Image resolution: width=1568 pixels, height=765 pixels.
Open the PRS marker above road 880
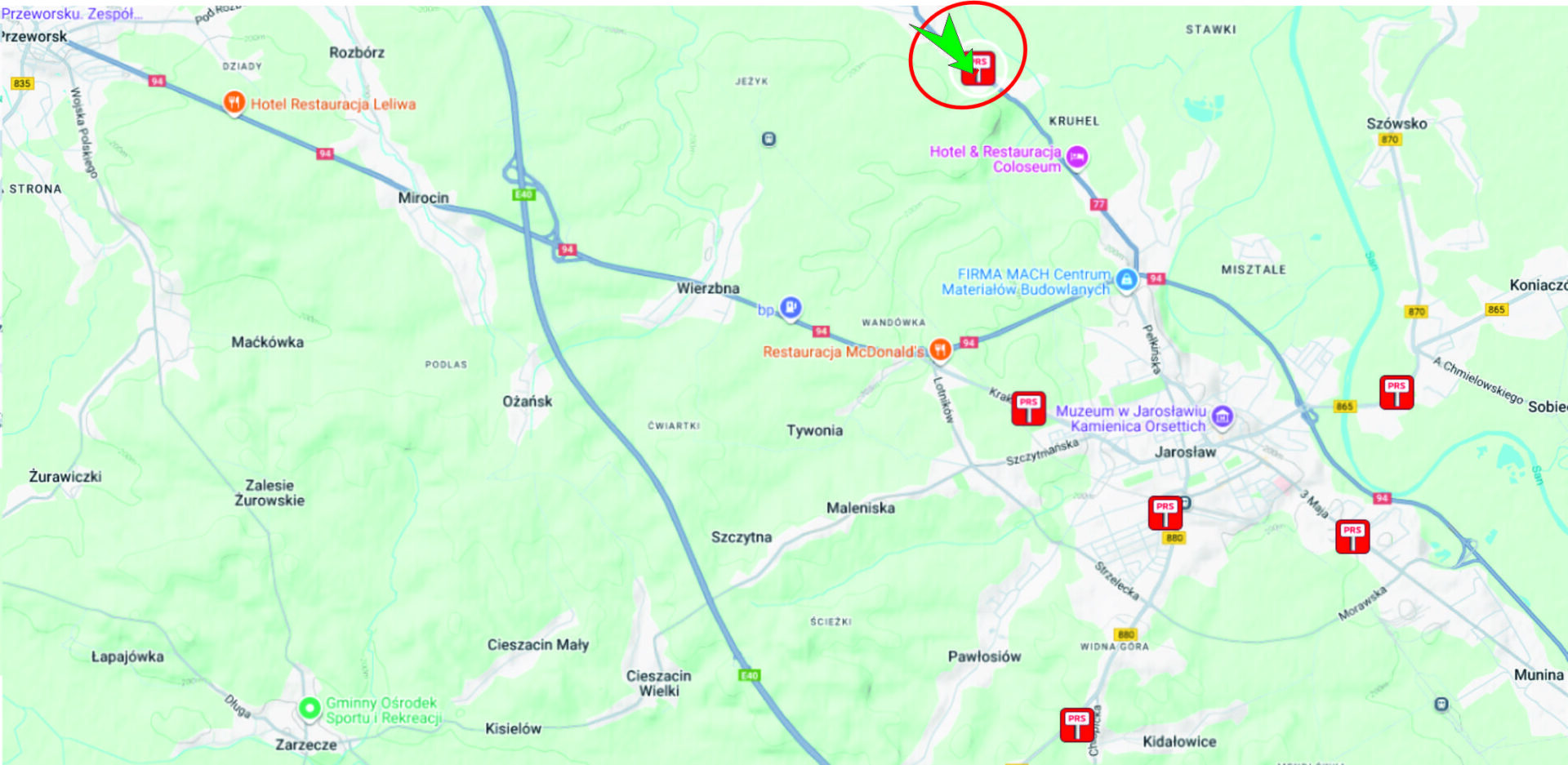click(x=1165, y=513)
